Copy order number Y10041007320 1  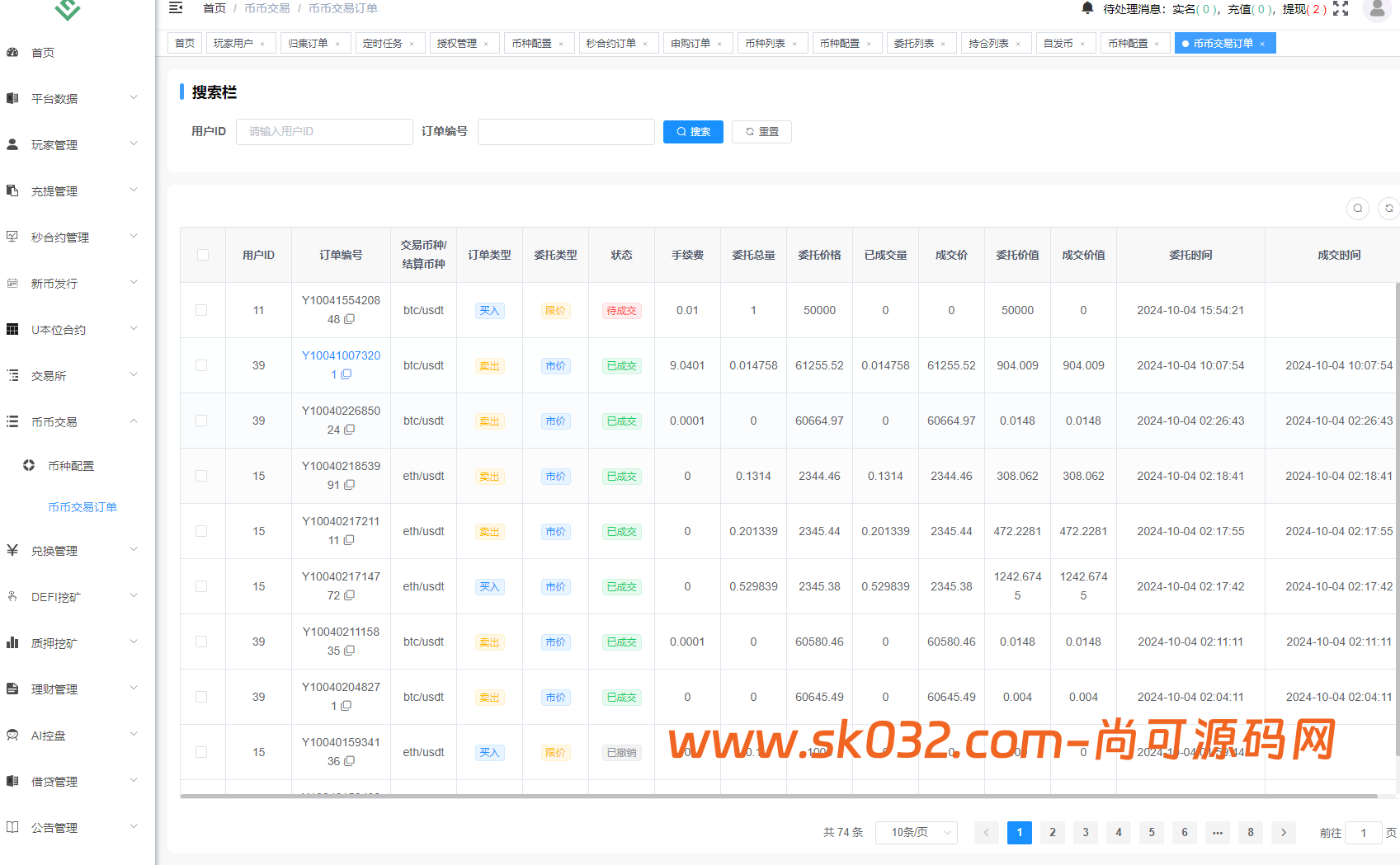pyautogui.click(x=346, y=374)
